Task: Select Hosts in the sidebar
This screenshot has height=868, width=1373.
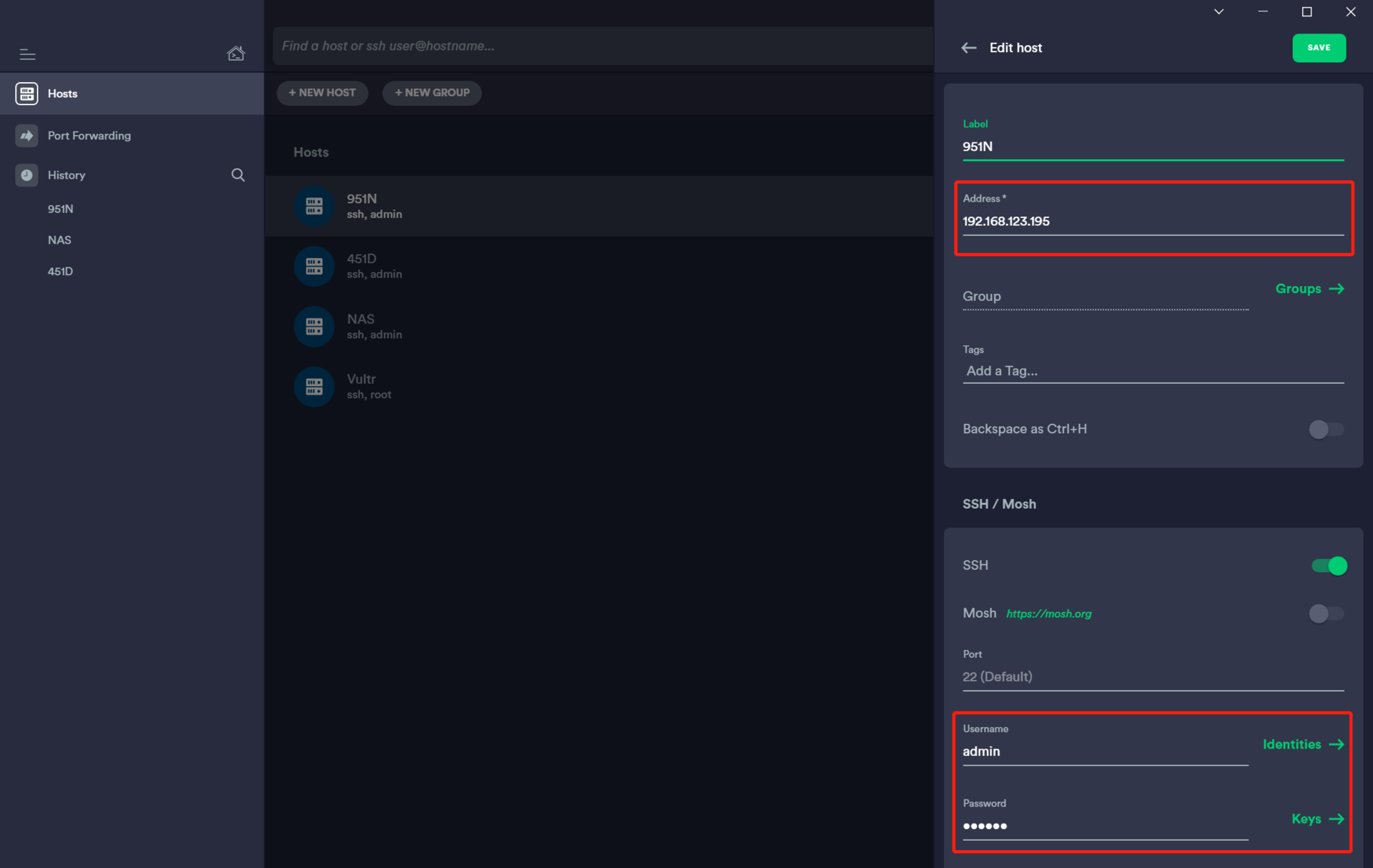Action: pos(63,94)
